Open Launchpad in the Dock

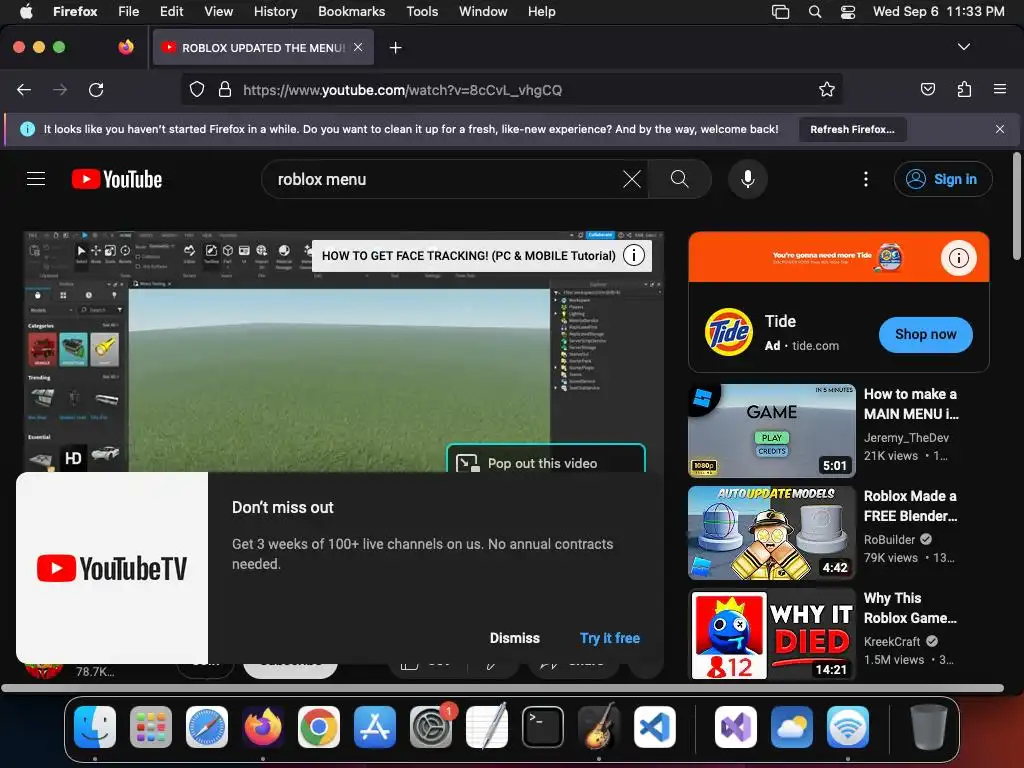[x=151, y=727]
